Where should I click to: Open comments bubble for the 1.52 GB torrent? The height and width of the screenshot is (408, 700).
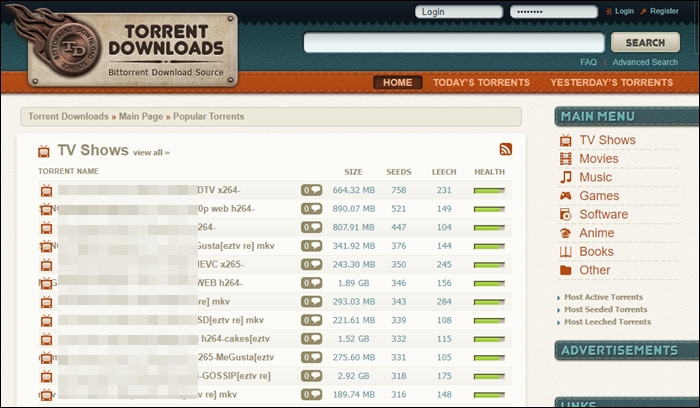tap(311, 339)
